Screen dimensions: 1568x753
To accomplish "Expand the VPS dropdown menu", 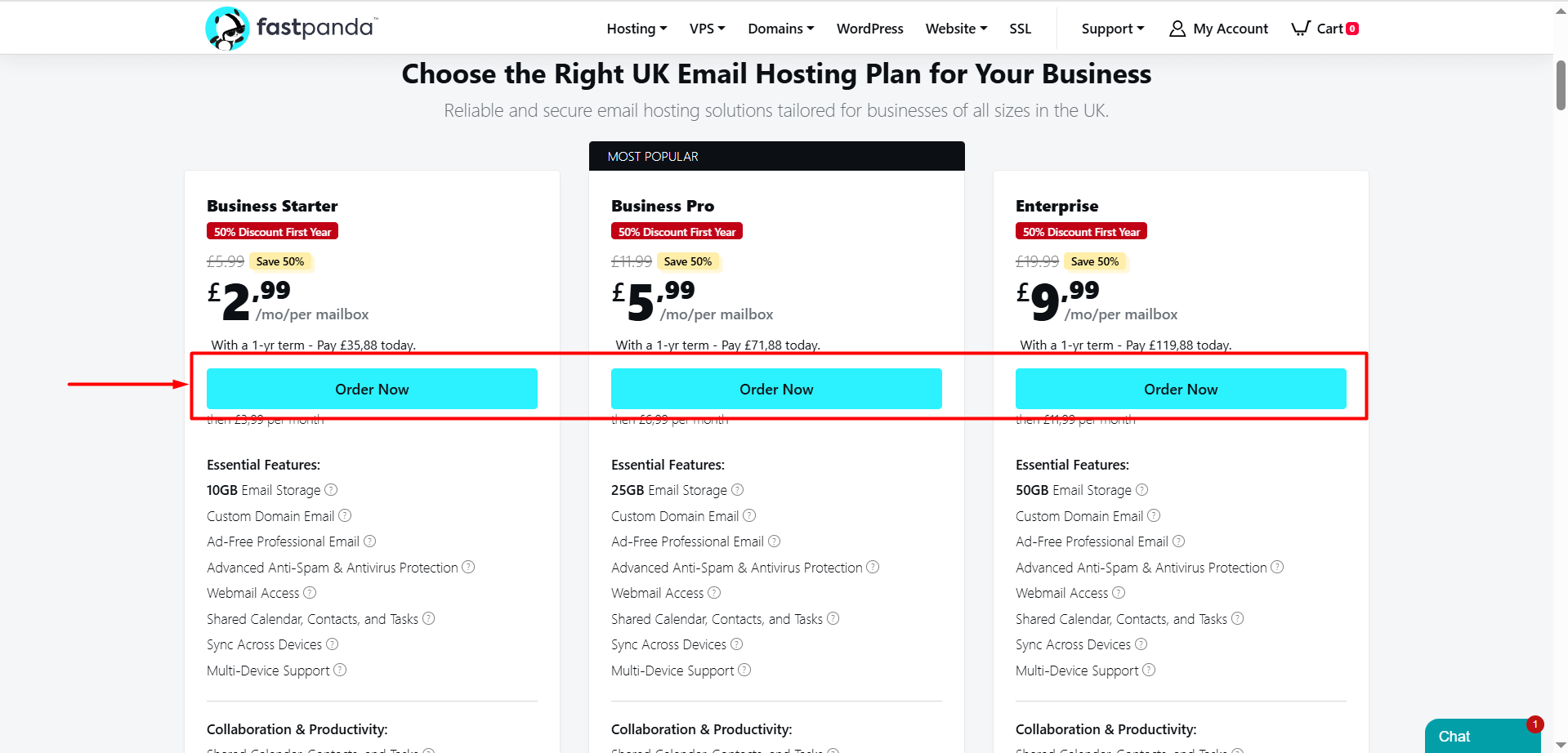I will click(x=707, y=29).
